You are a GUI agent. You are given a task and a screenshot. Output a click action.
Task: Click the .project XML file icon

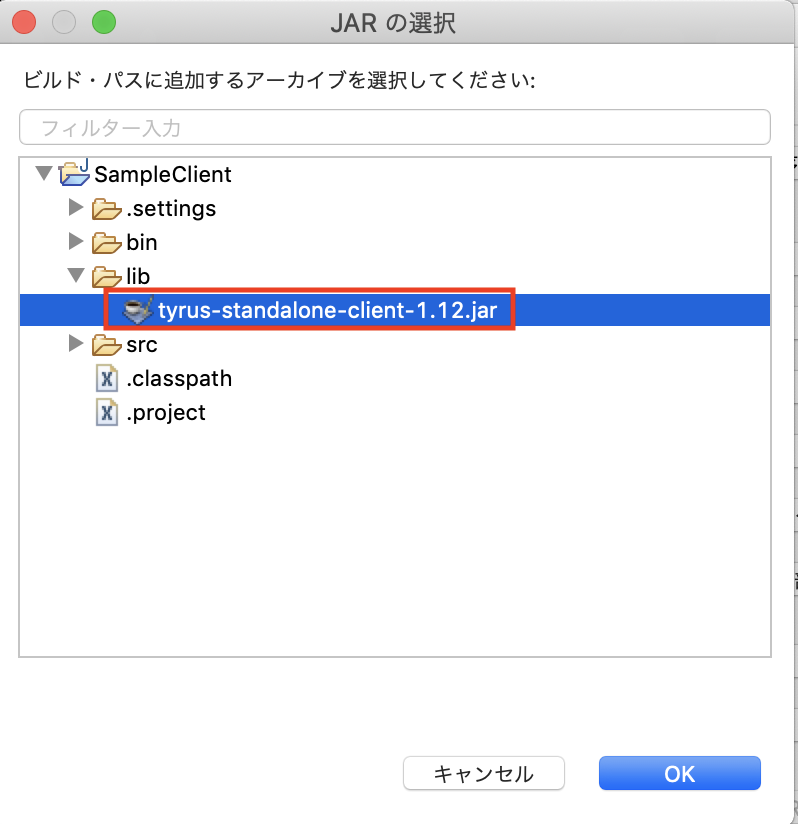pos(107,413)
